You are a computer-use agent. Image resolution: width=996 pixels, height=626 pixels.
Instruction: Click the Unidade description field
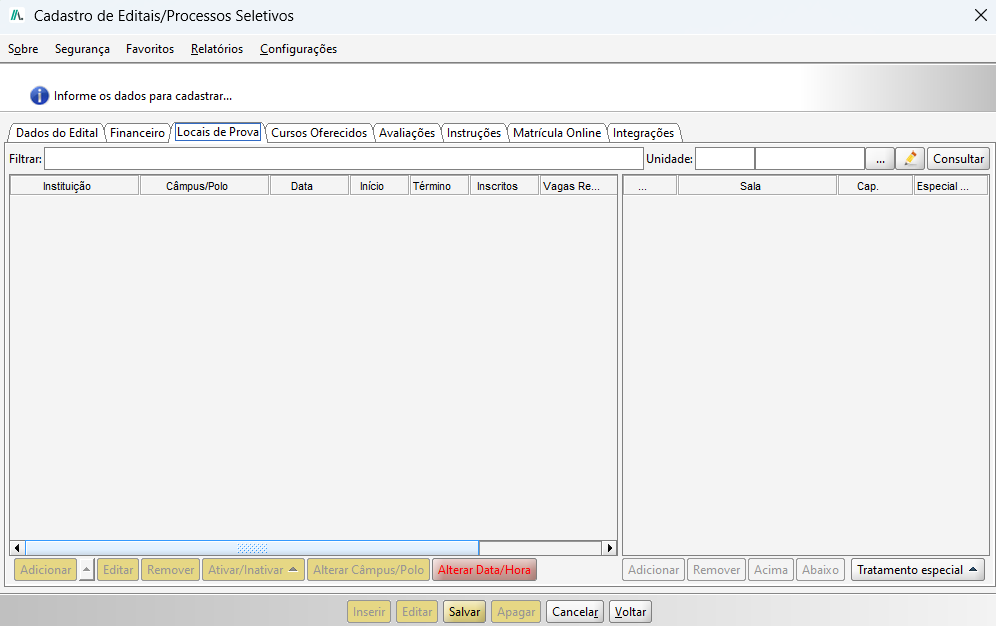[x=810, y=159]
